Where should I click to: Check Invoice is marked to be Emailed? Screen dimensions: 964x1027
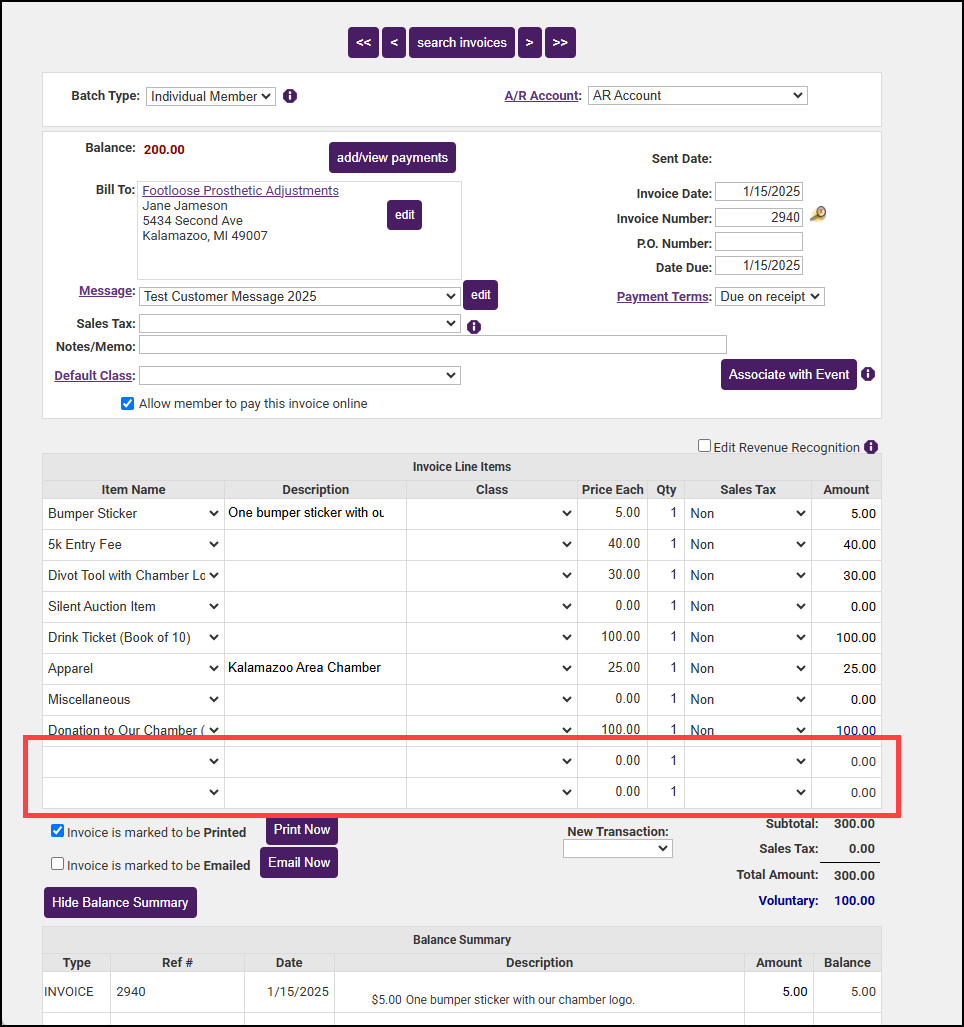pos(58,864)
